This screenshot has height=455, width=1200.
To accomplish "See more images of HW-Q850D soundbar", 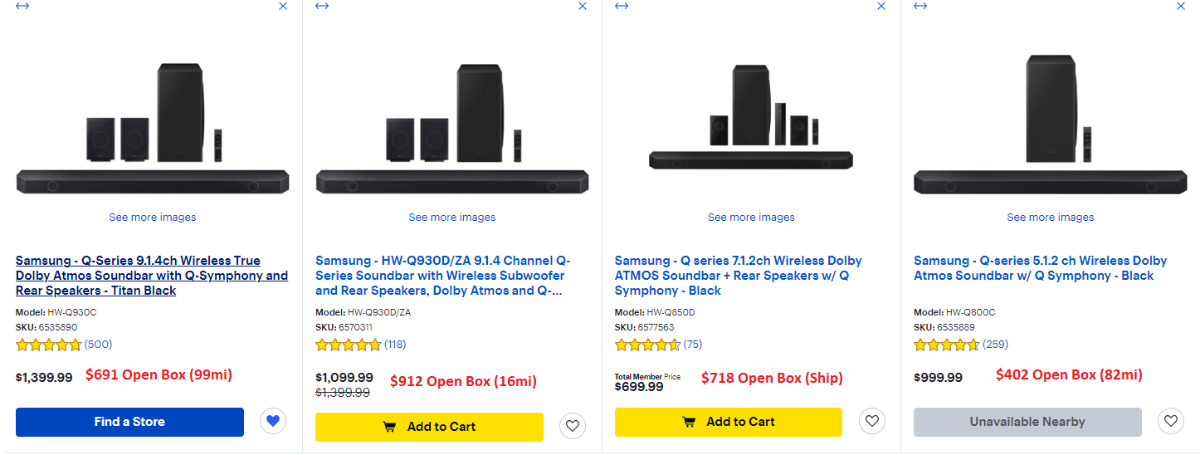I will (x=751, y=217).
